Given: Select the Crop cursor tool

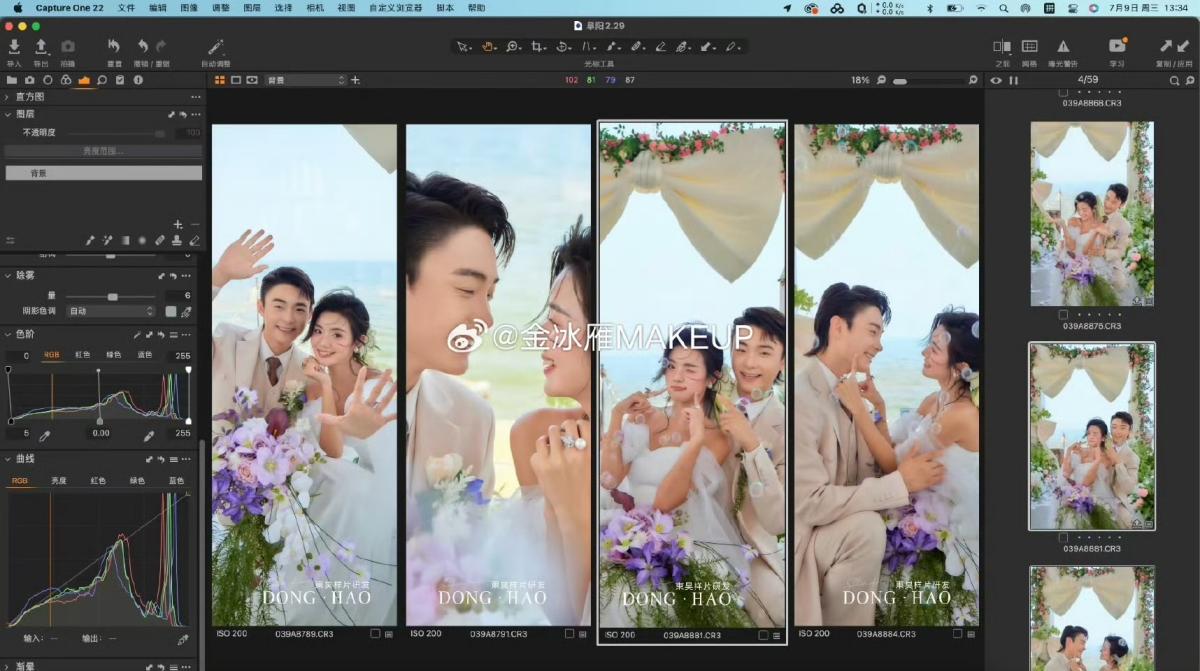Looking at the screenshot, I should click(538, 47).
